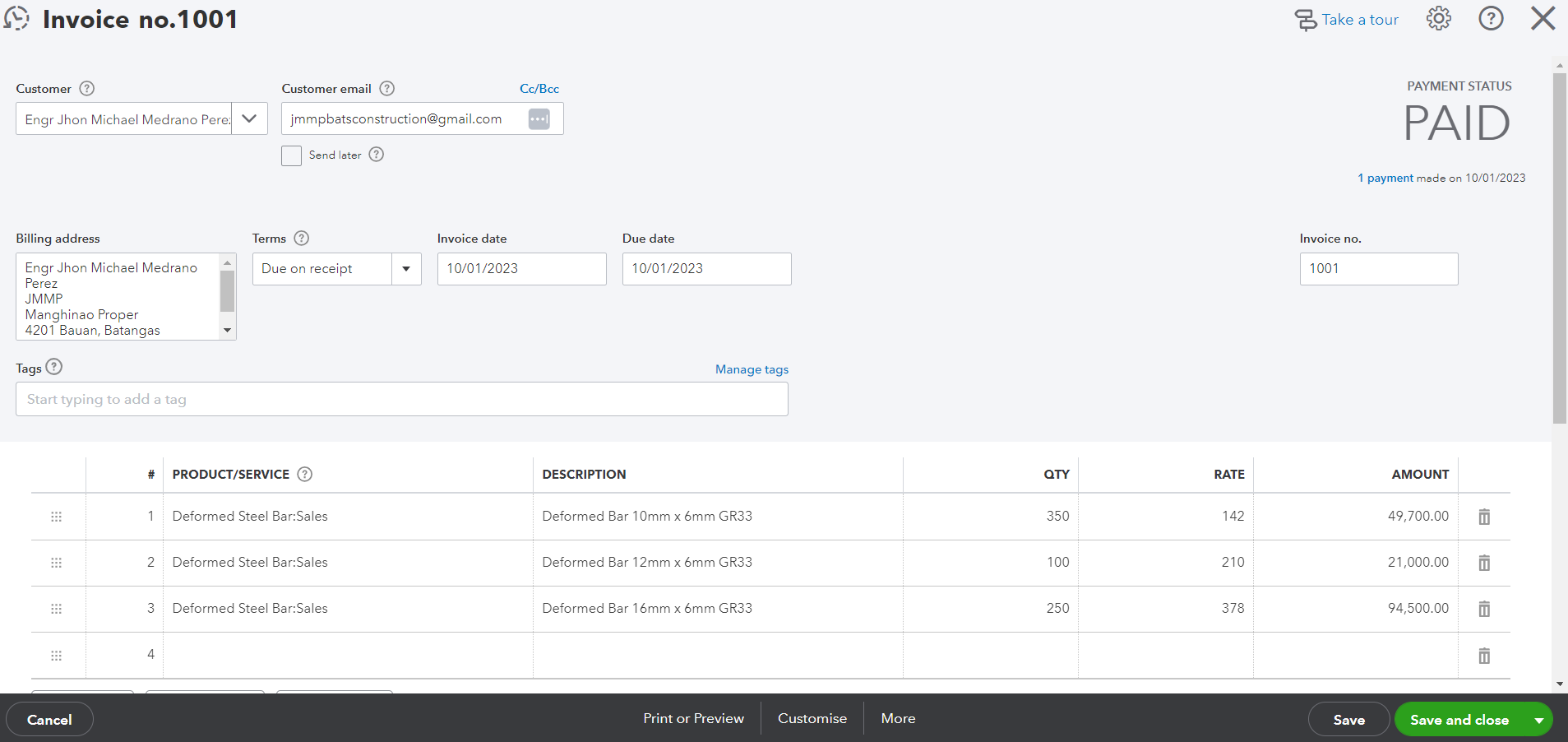This screenshot has width=1568, height=742.
Task: Click the drag handle for line 2
Action: pos(57,563)
